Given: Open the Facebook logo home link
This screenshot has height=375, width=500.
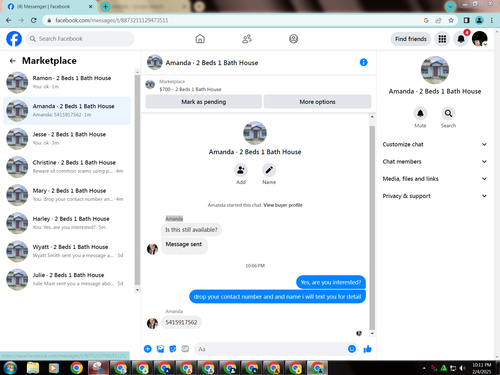Looking at the screenshot, I should click(x=14, y=39).
